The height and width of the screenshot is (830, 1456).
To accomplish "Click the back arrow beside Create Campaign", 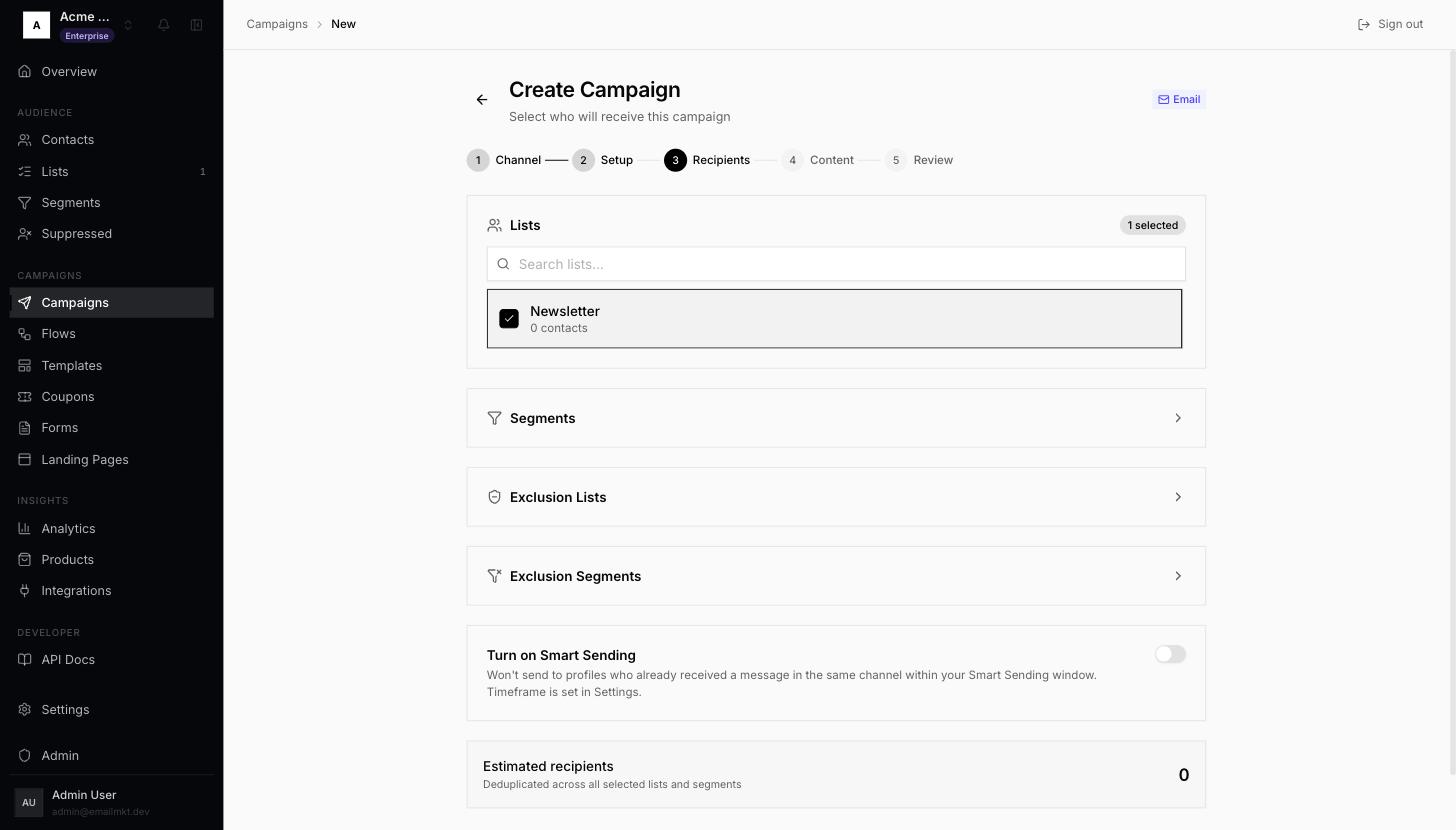I will tap(482, 100).
